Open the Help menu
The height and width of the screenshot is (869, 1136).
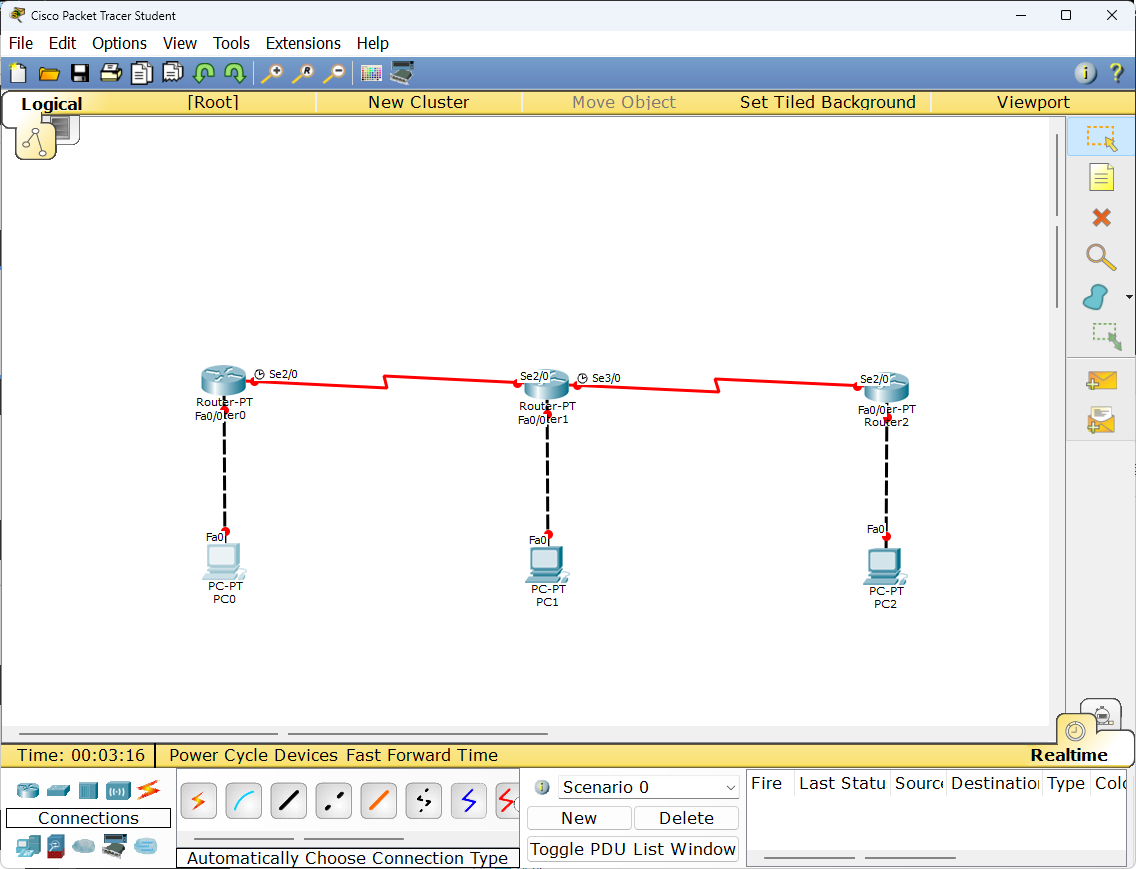pyautogui.click(x=372, y=43)
